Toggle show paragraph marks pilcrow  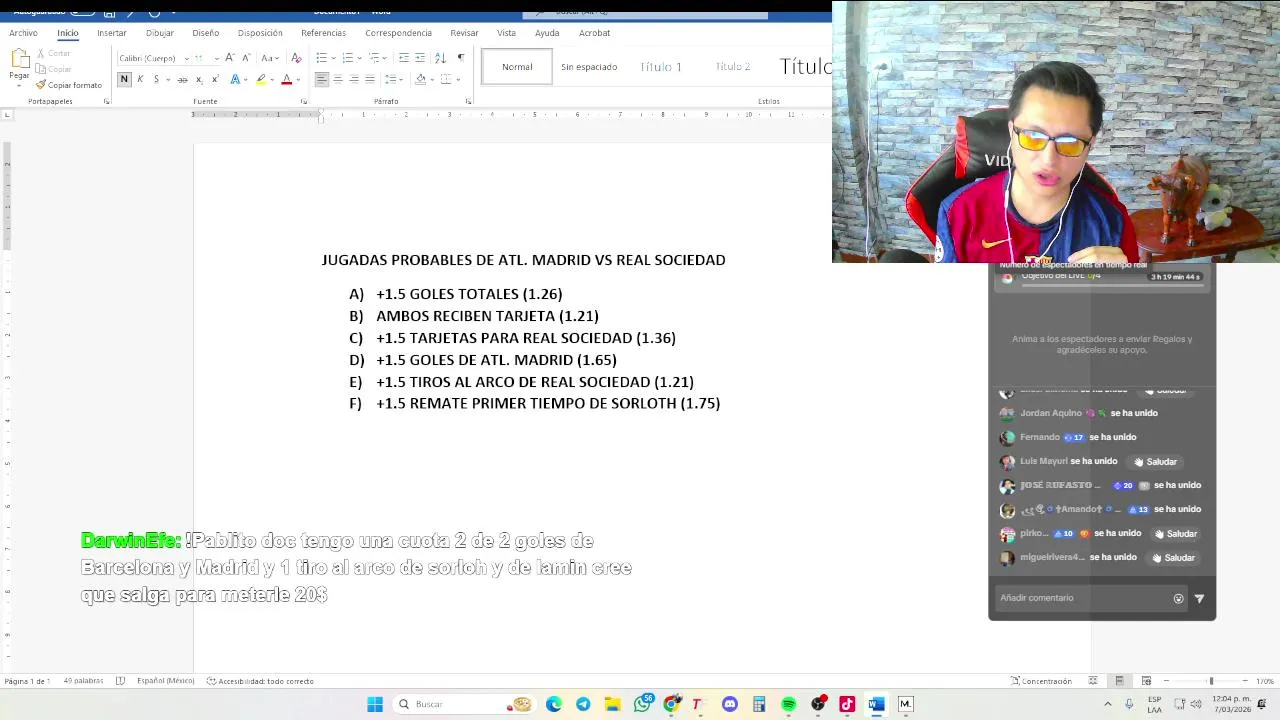coord(460,58)
